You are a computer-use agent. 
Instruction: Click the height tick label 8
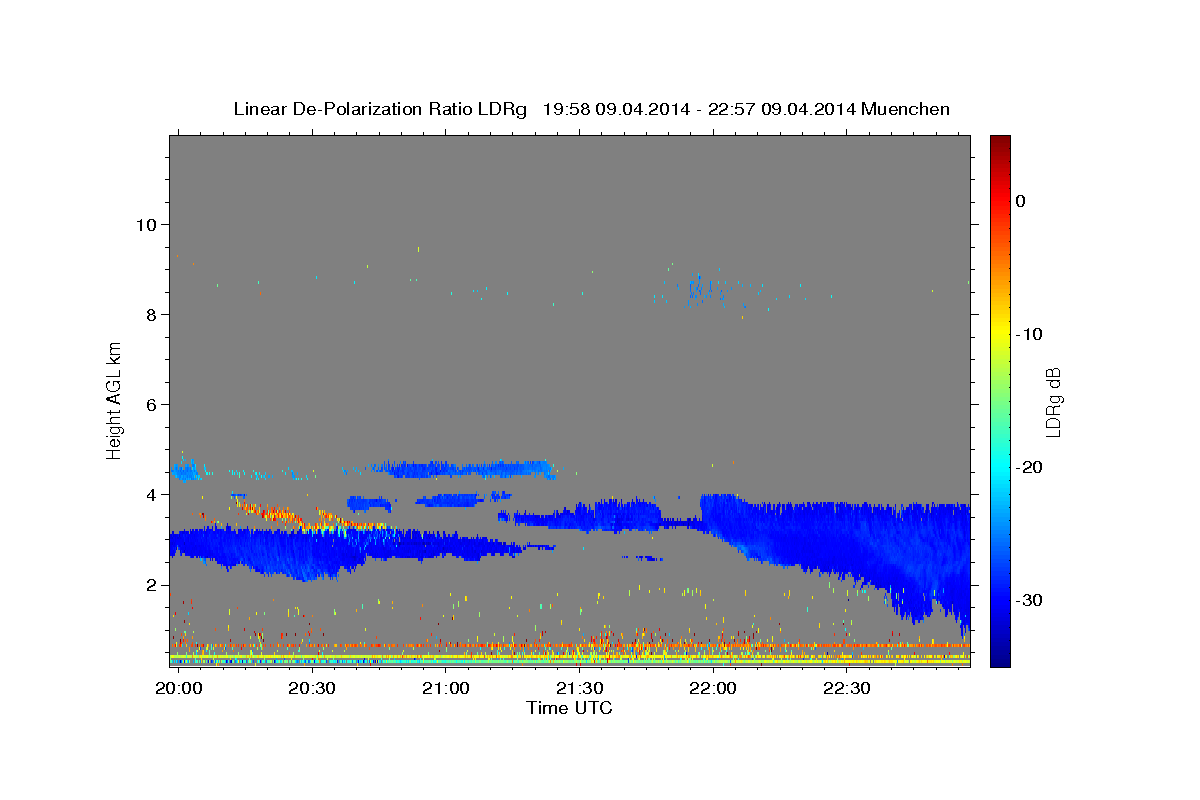(150, 314)
